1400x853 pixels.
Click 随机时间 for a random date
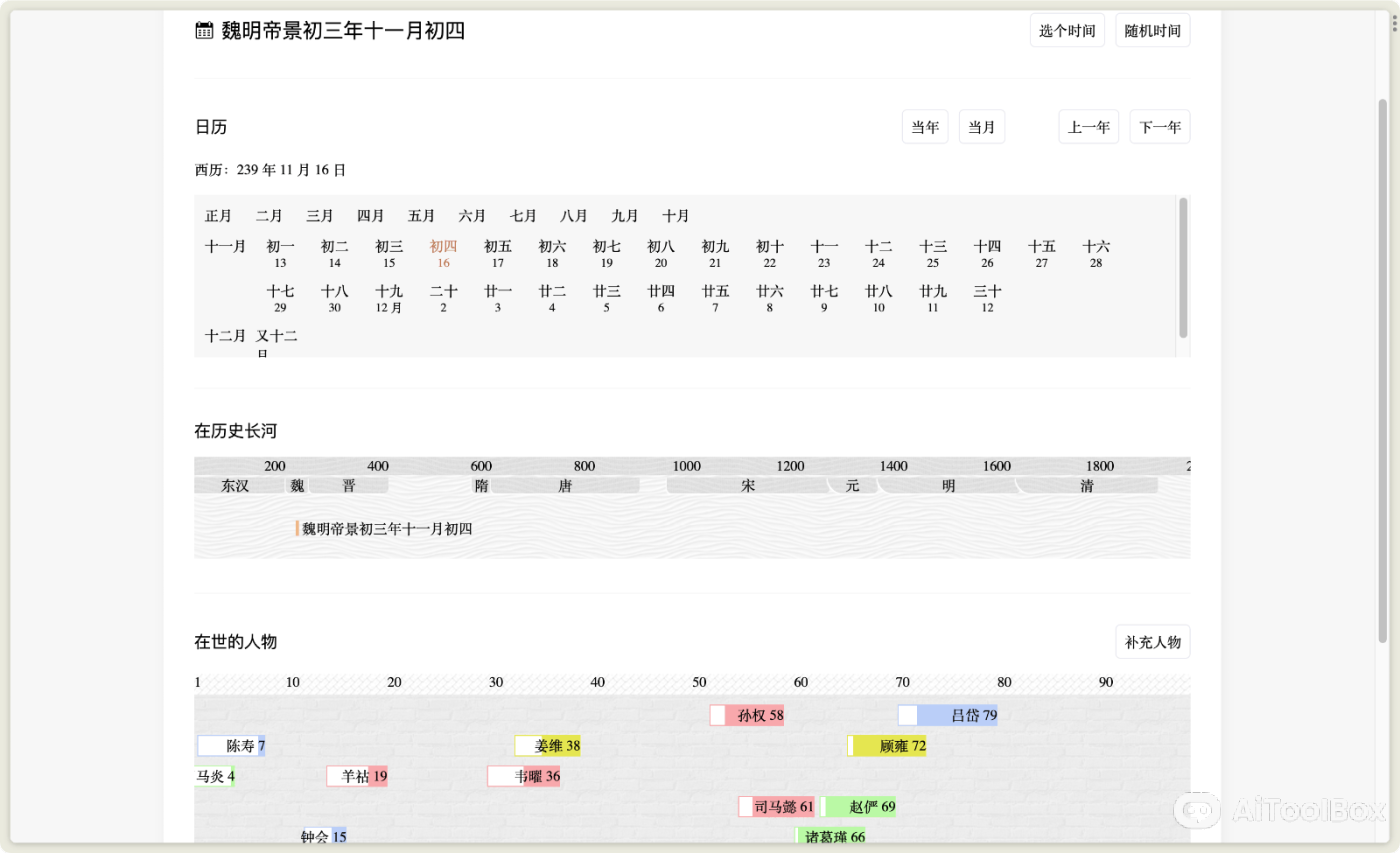point(1152,30)
